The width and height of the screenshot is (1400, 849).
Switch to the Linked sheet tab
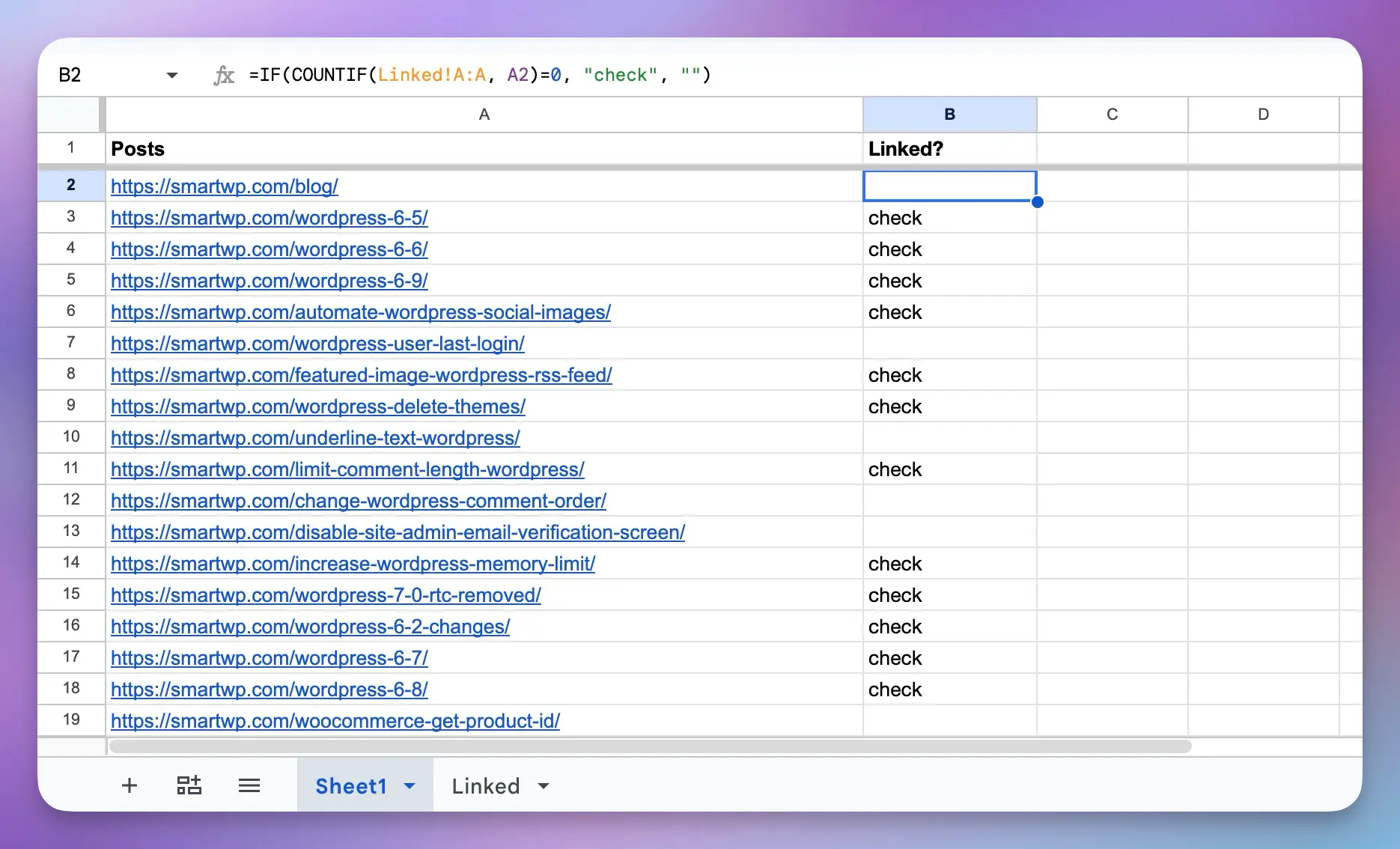click(x=486, y=786)
